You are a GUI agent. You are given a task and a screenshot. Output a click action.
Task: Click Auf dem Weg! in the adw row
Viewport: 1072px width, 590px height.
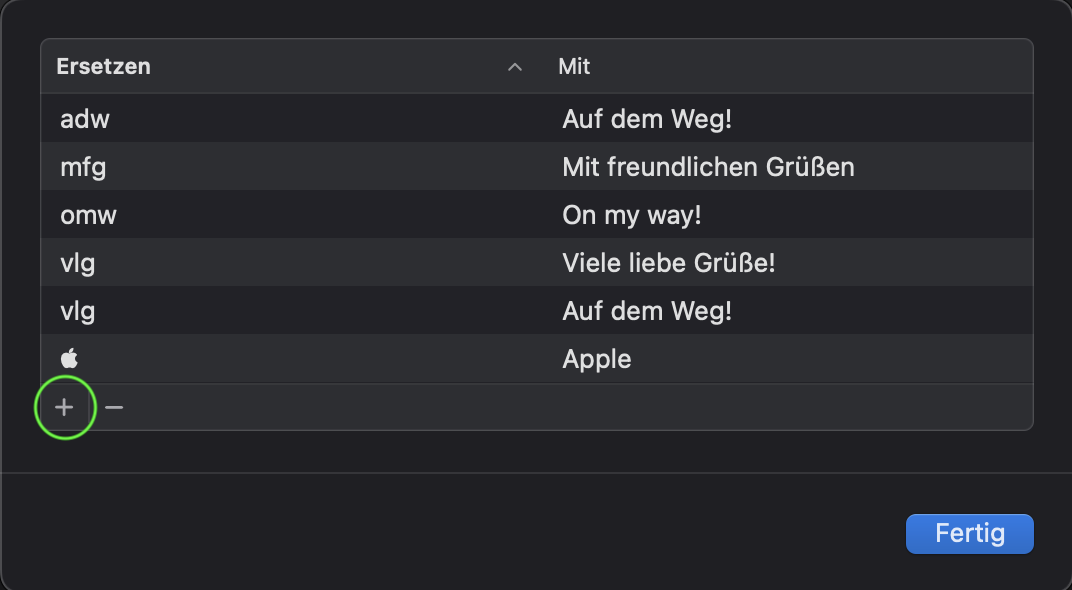647,120
